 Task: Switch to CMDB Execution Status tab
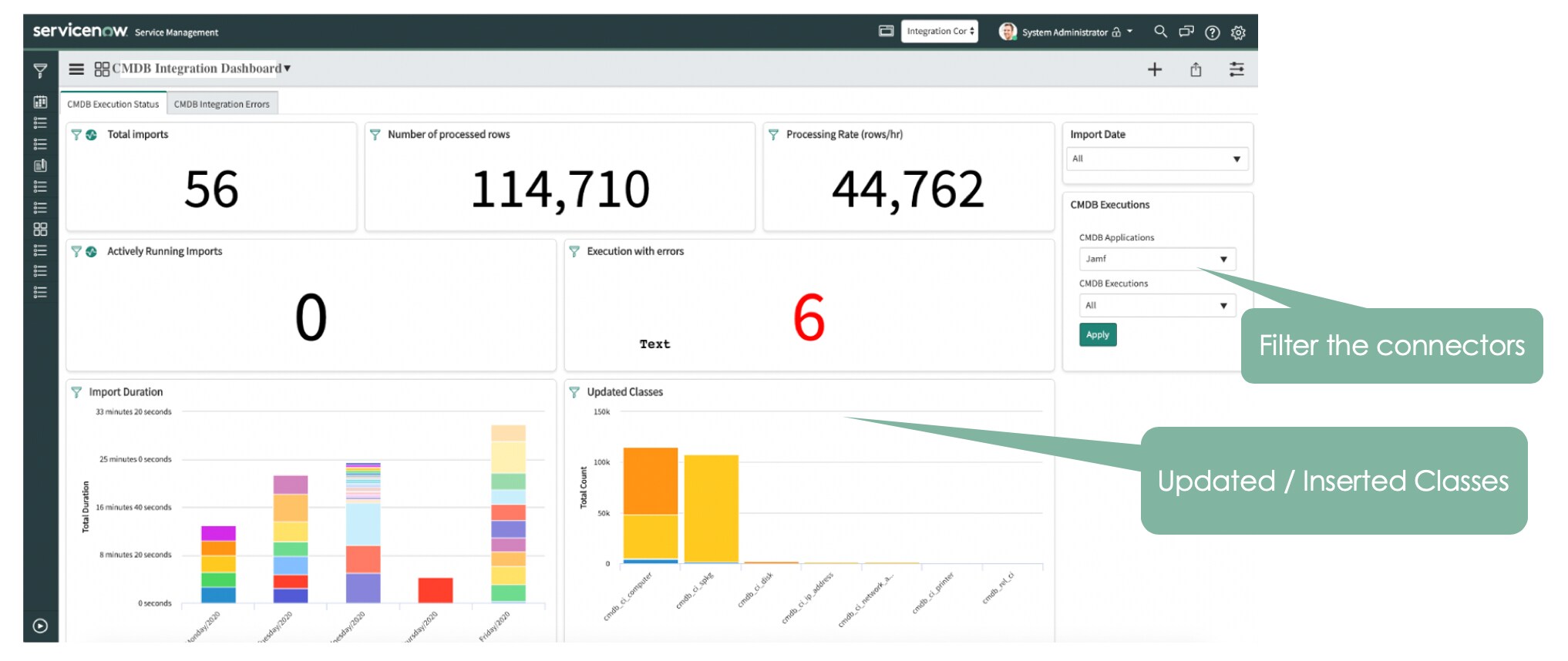click(113, 104)
